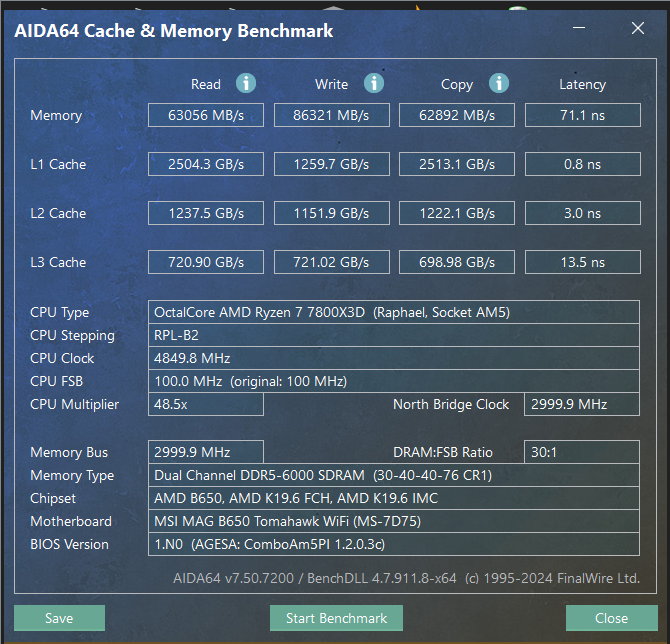Image resolution: width=670 pixels, height=644 pixels.
Task: Click the Read column header
Action: 206,84
